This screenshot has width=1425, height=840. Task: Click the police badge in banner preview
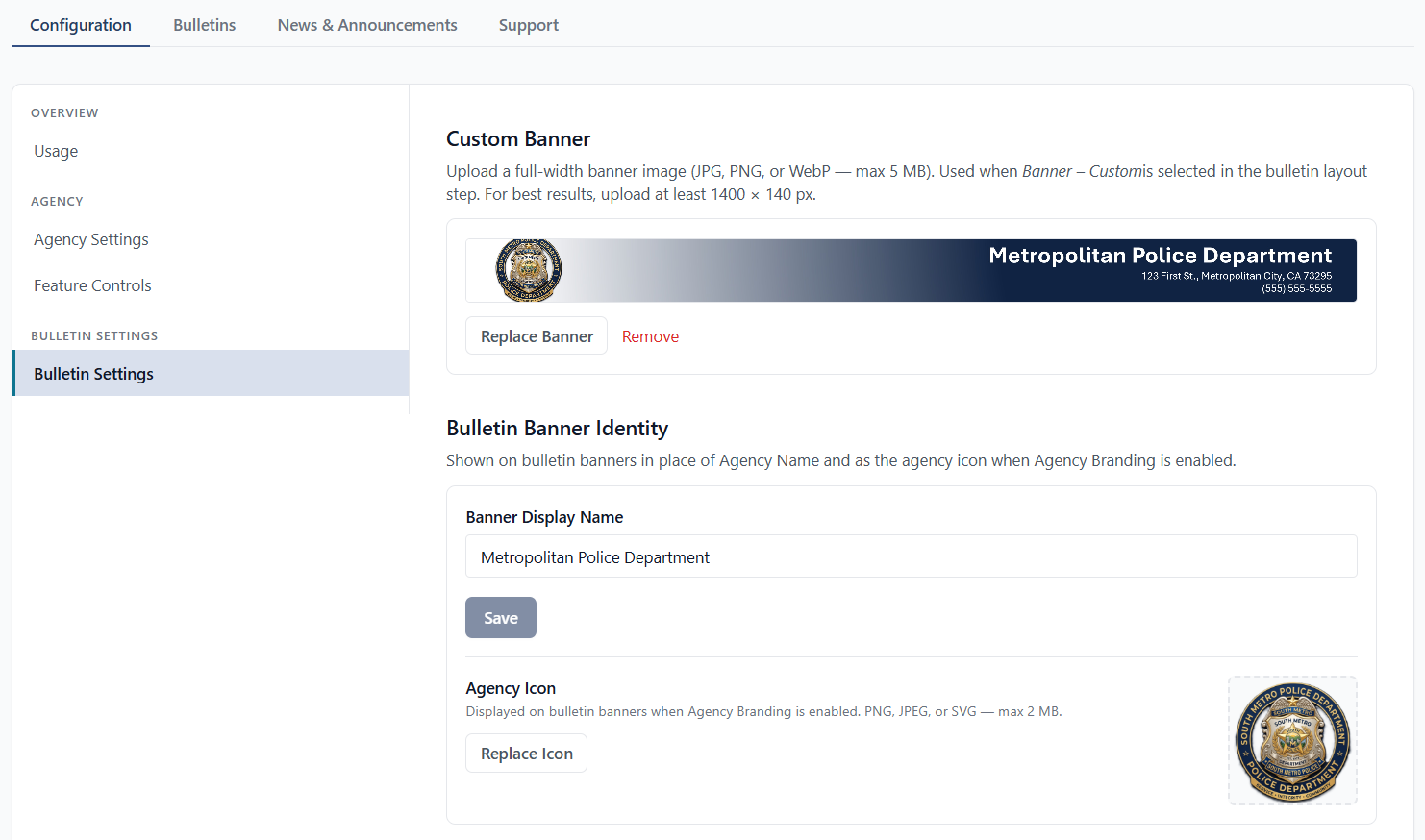click(x=528, y=270)
